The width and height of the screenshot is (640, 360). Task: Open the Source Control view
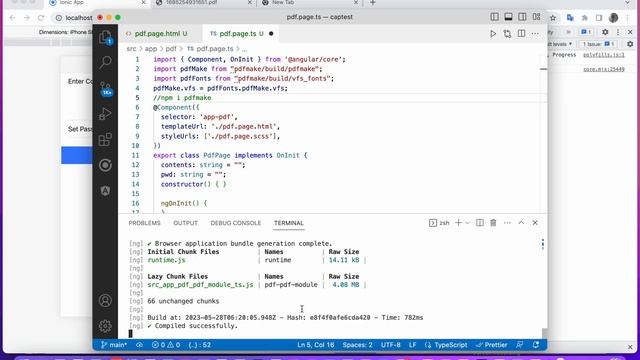pos(105,88)
